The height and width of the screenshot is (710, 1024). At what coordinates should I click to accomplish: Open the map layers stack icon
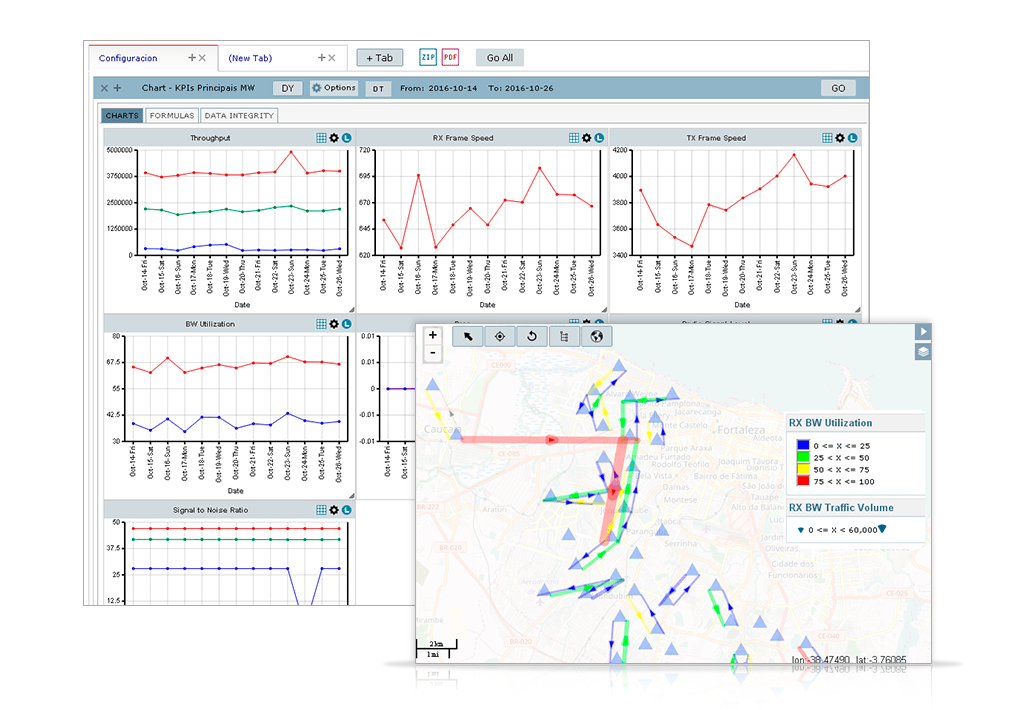coord(924,351)
